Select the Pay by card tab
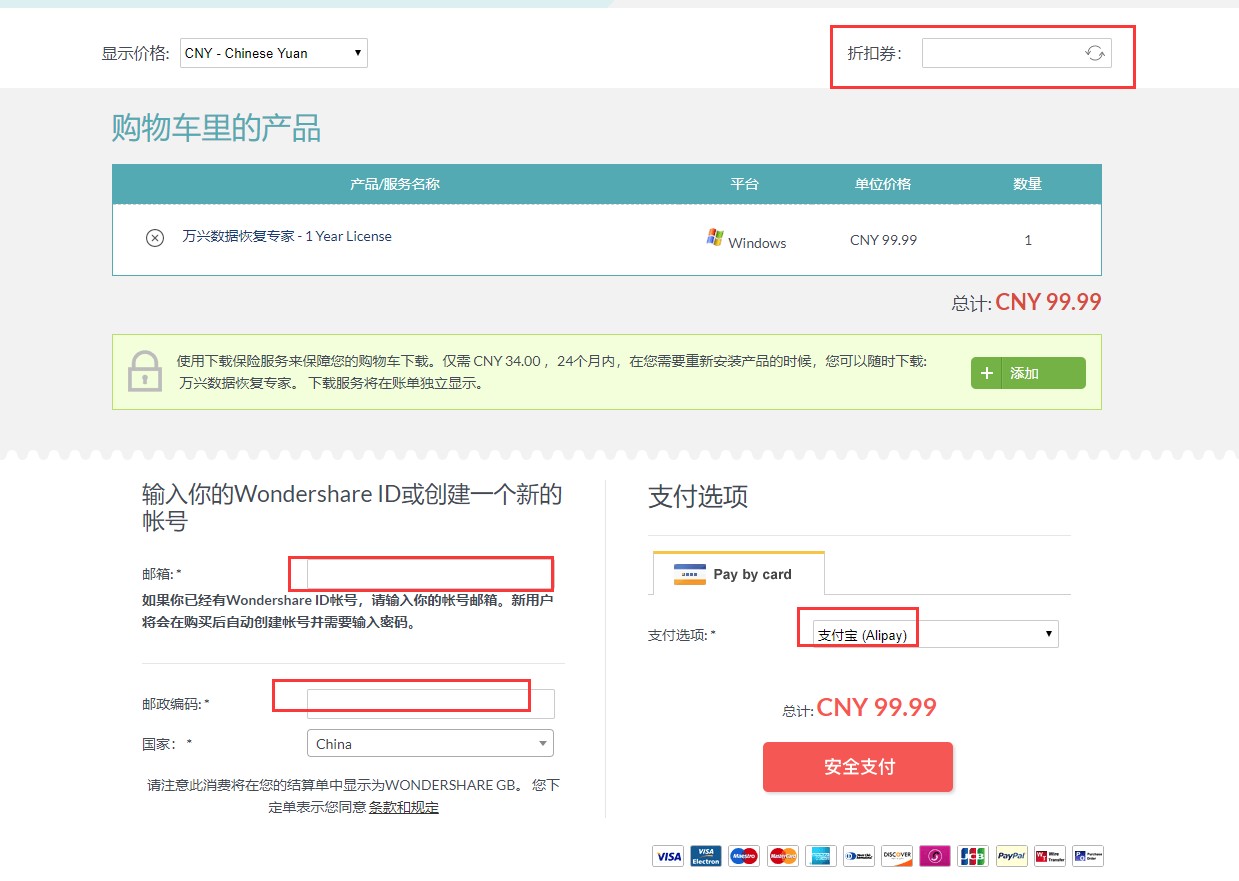Screen dimensions: 1239x881 click(x=739, y=574)
